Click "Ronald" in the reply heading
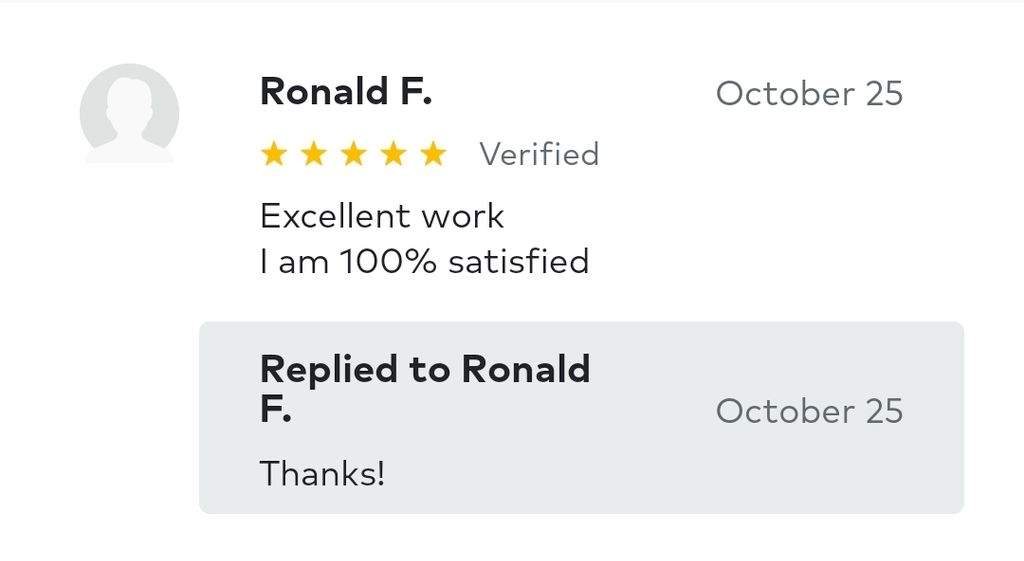This screenshot has width=1024, height=561. click(525, 370)
